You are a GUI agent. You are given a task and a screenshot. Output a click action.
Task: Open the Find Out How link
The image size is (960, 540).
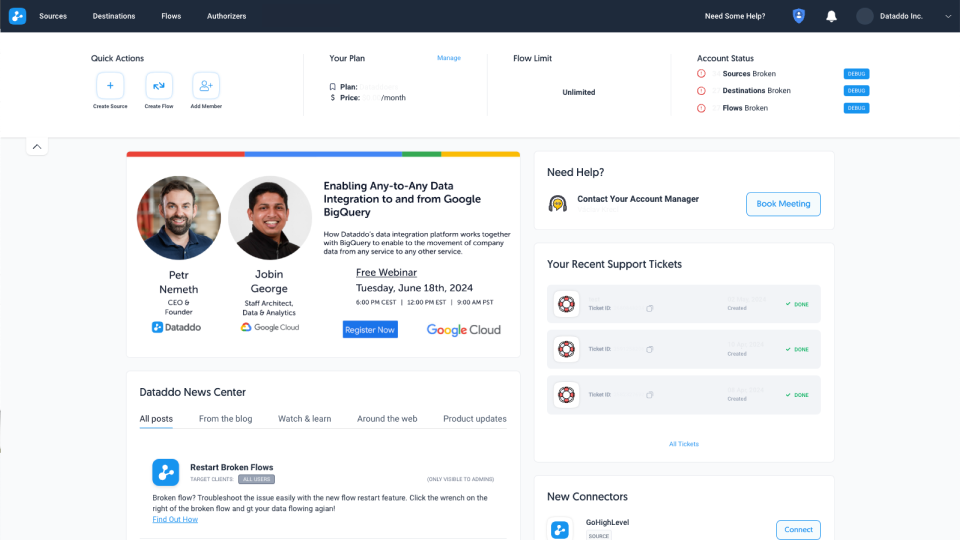click(x=175, y=519)
